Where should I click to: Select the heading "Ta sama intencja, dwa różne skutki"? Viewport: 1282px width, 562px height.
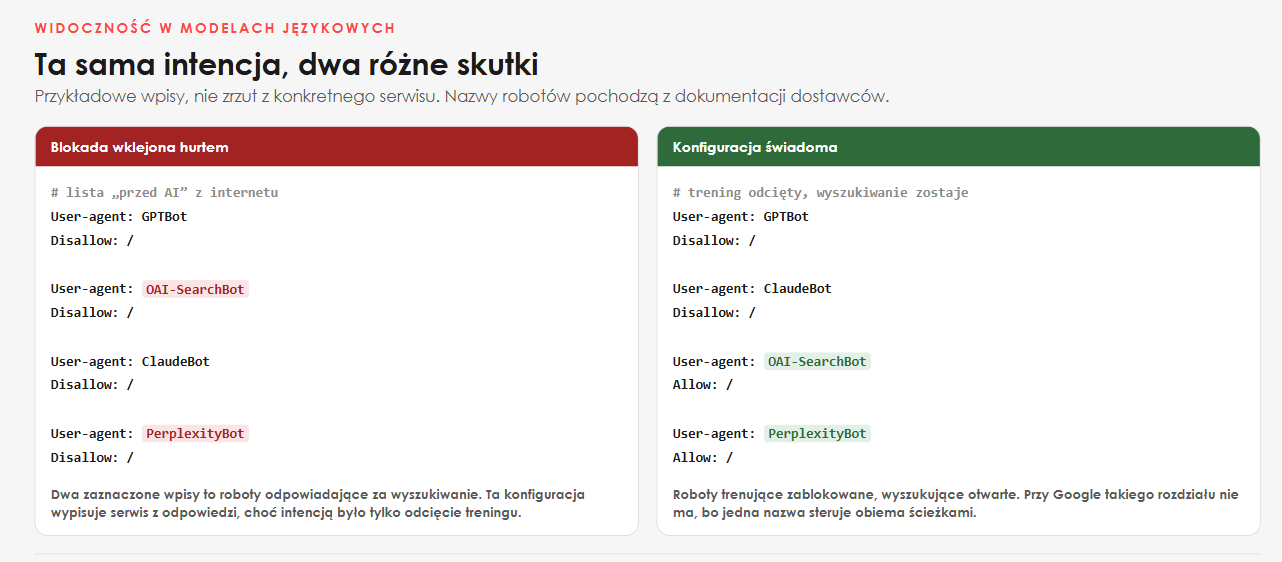[x=286, y=65]
